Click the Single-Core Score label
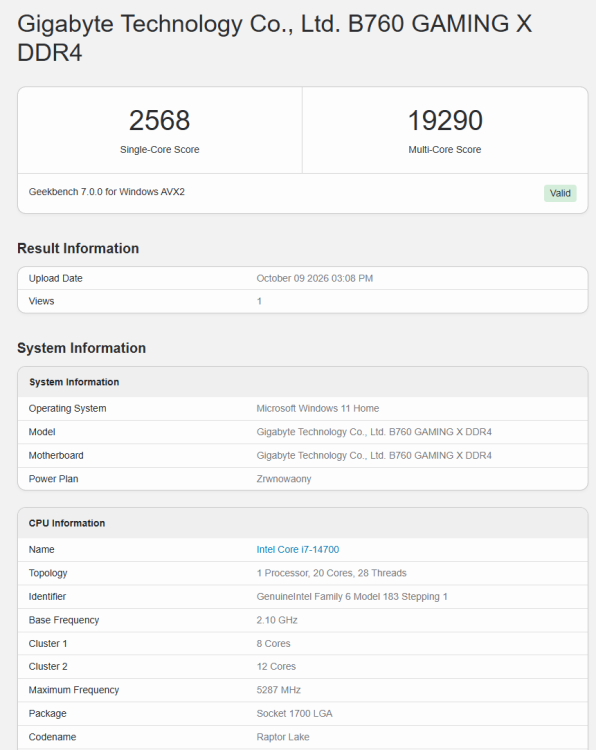The height and width of the screenshot is (750, 596). point(159,150)
